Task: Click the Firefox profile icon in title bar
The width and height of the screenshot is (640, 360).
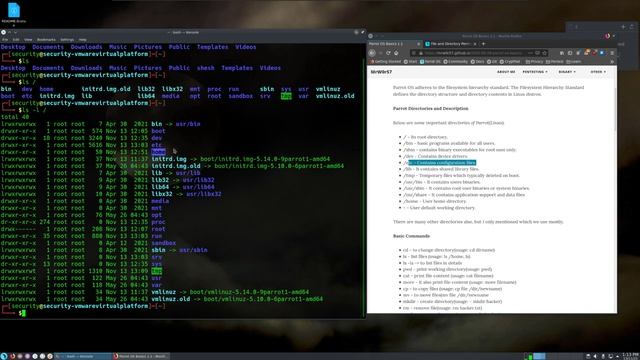Action: [607, 36]
